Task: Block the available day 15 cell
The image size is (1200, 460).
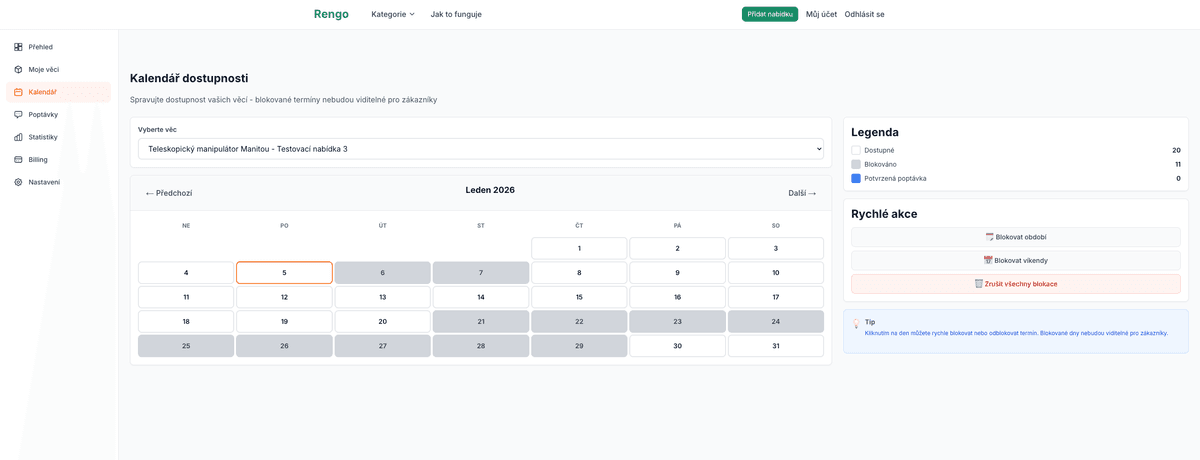Action: (579, 297)
